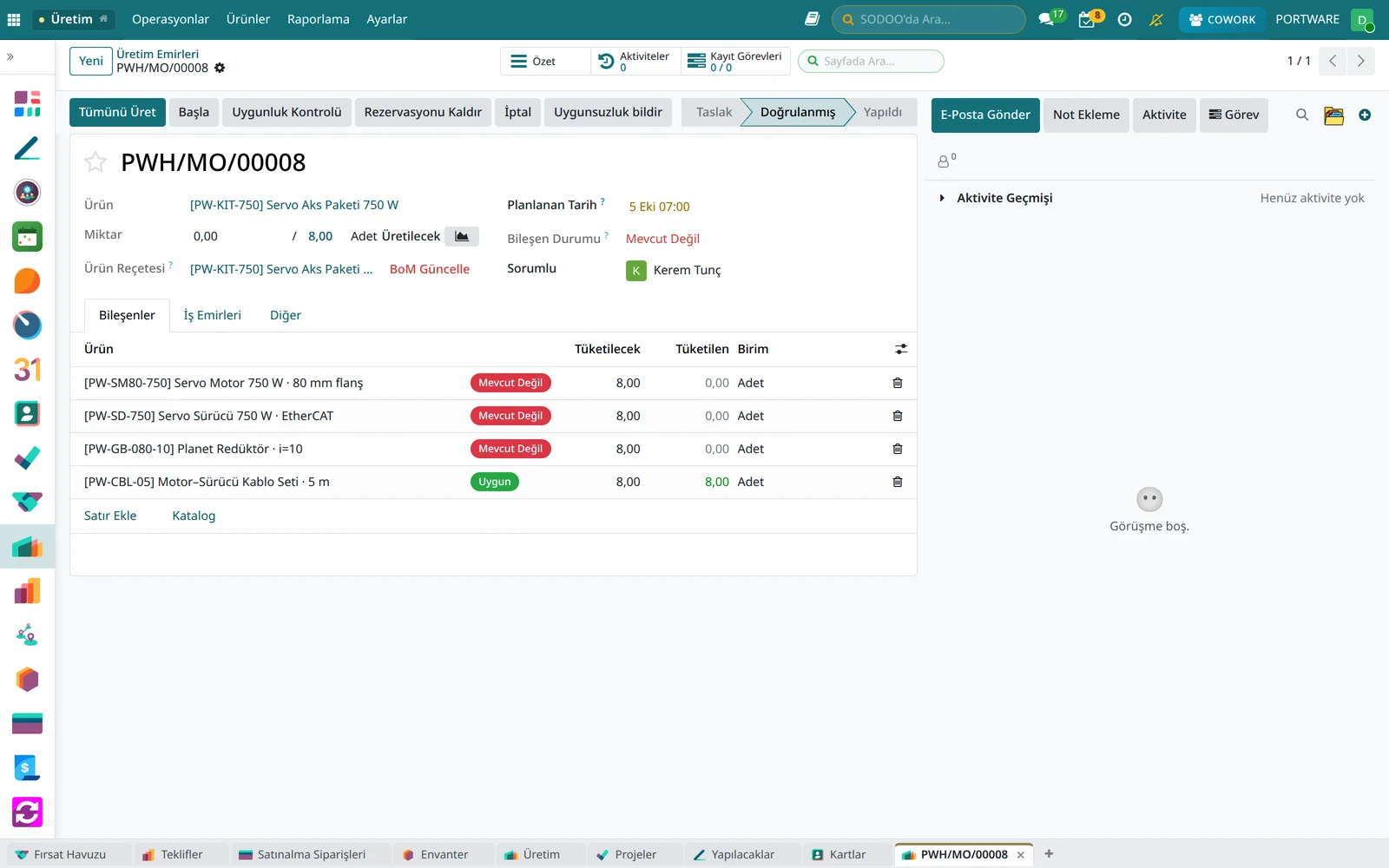1389x868 pixels.
Task: Open the Raporlama menu
Action: pos(319,19)
